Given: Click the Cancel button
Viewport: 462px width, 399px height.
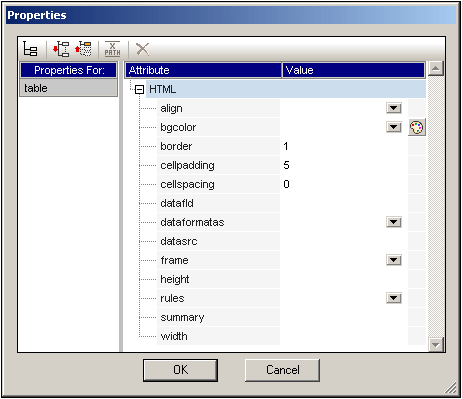Looking at the screenshot, I should pos(282,370).
